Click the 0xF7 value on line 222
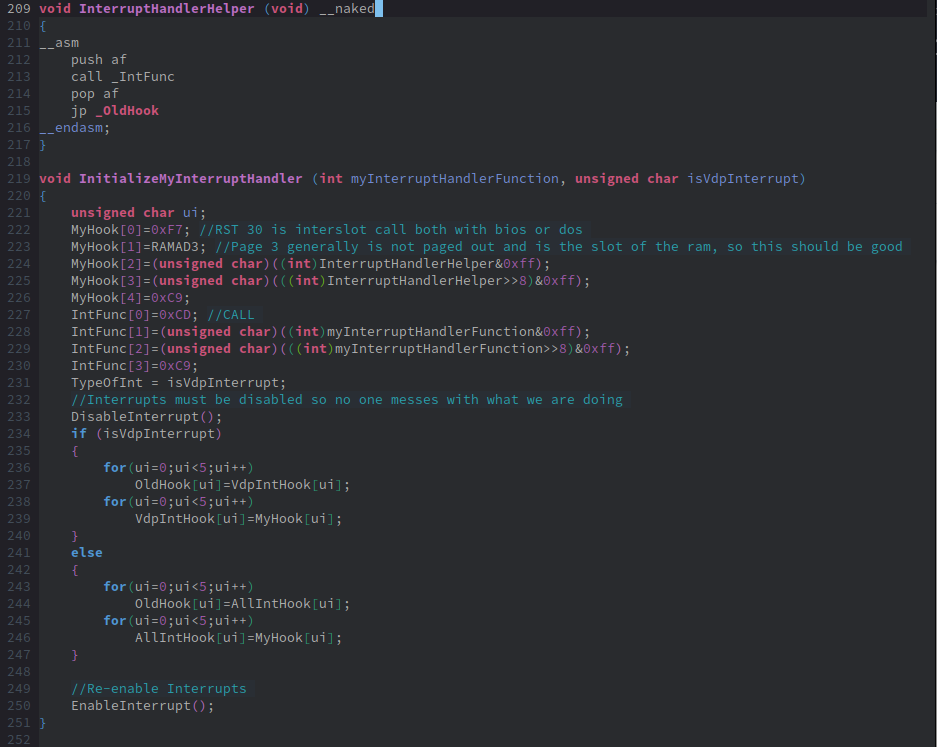937x747 pixels. [x=167, y=230]
